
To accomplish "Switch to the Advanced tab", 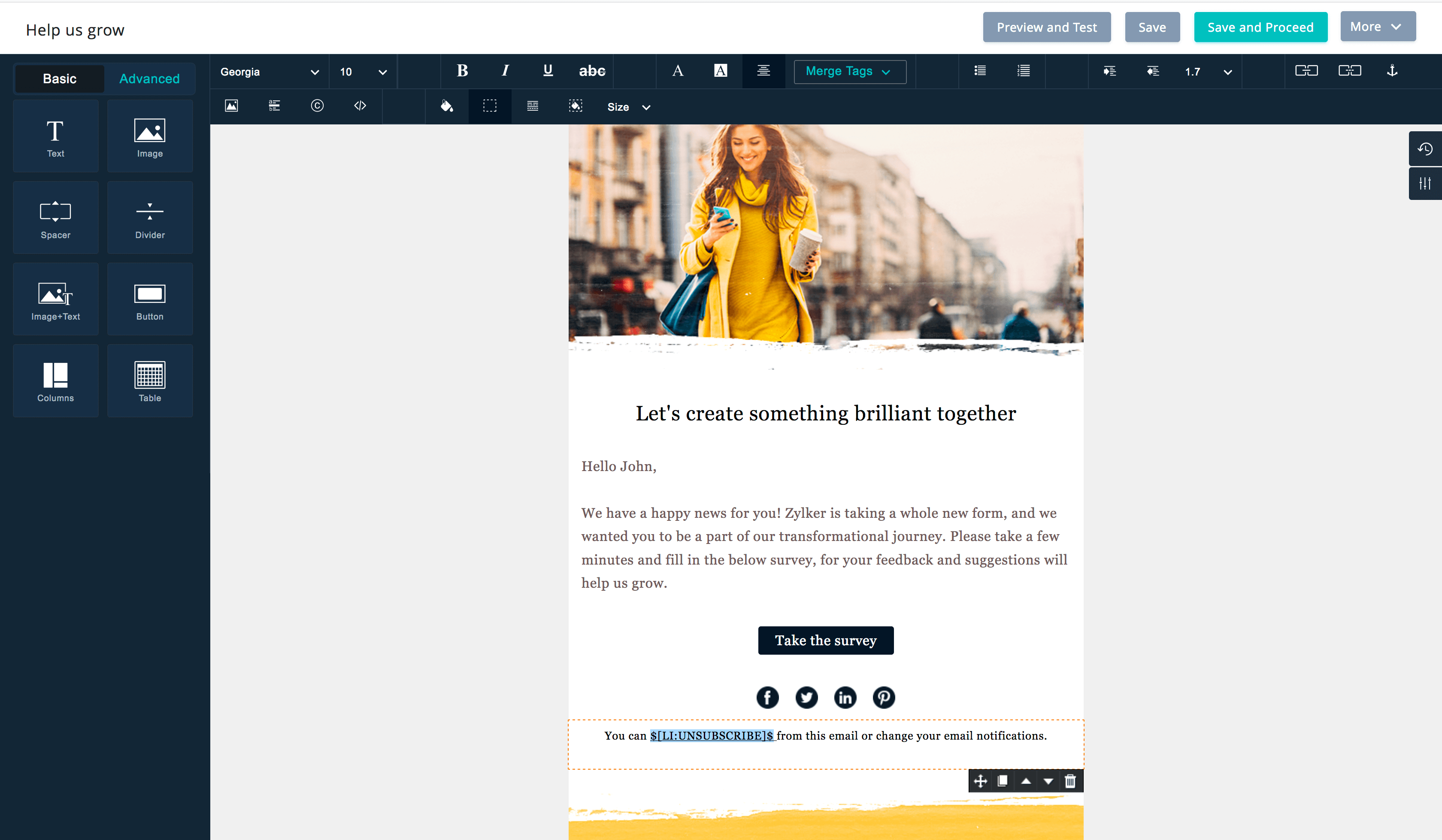I will pyautogui.click(x=149, y=79).
